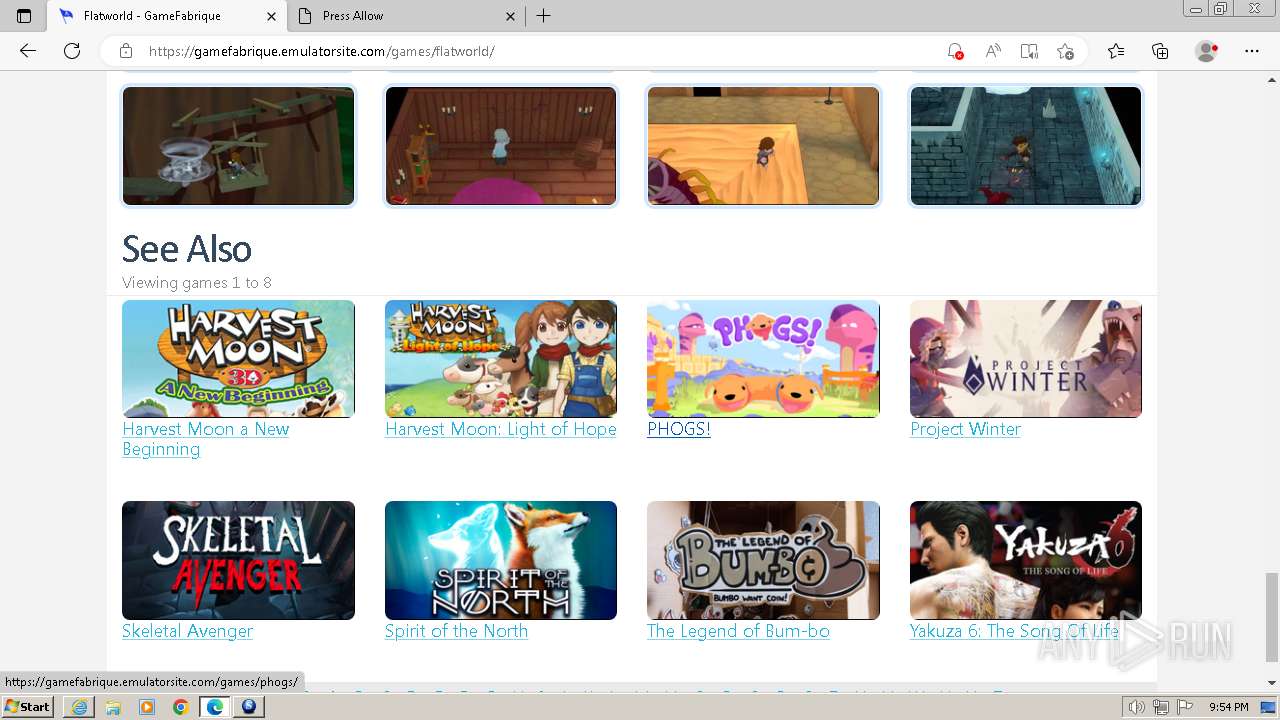Click the system tray volume speaker icon

point(1138,707)
